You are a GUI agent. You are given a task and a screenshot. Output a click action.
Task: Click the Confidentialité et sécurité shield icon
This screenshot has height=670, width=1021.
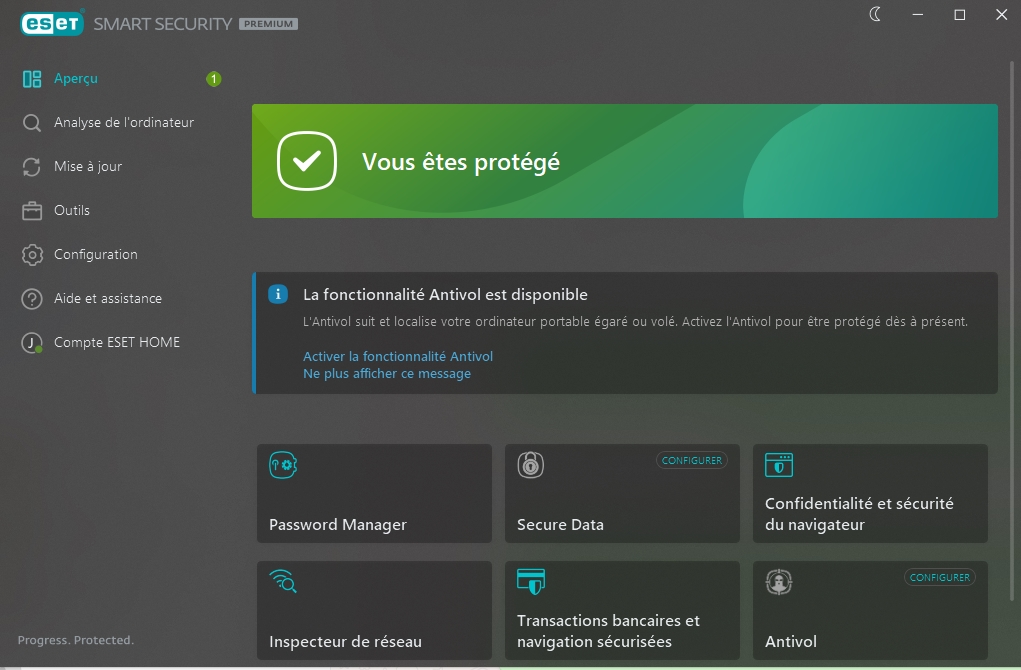click(777, 464)
